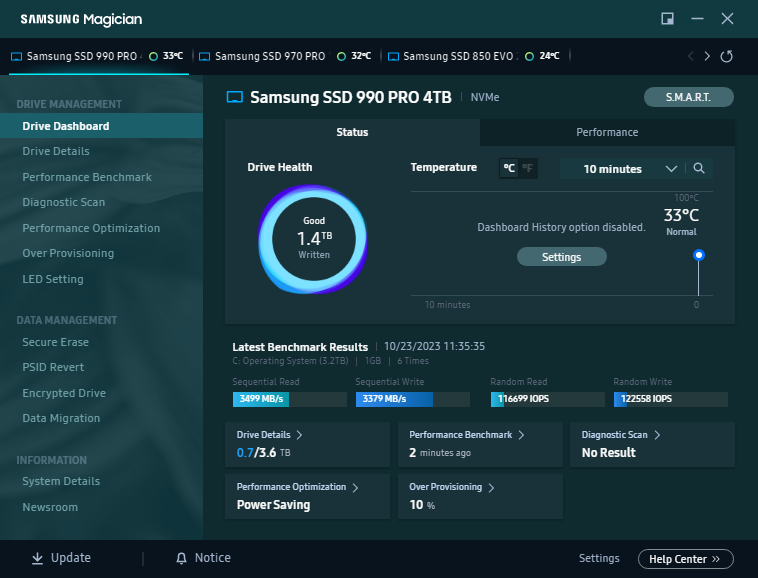
Task: Open Secure Erase in the sidebar
Action: point(56,342)
